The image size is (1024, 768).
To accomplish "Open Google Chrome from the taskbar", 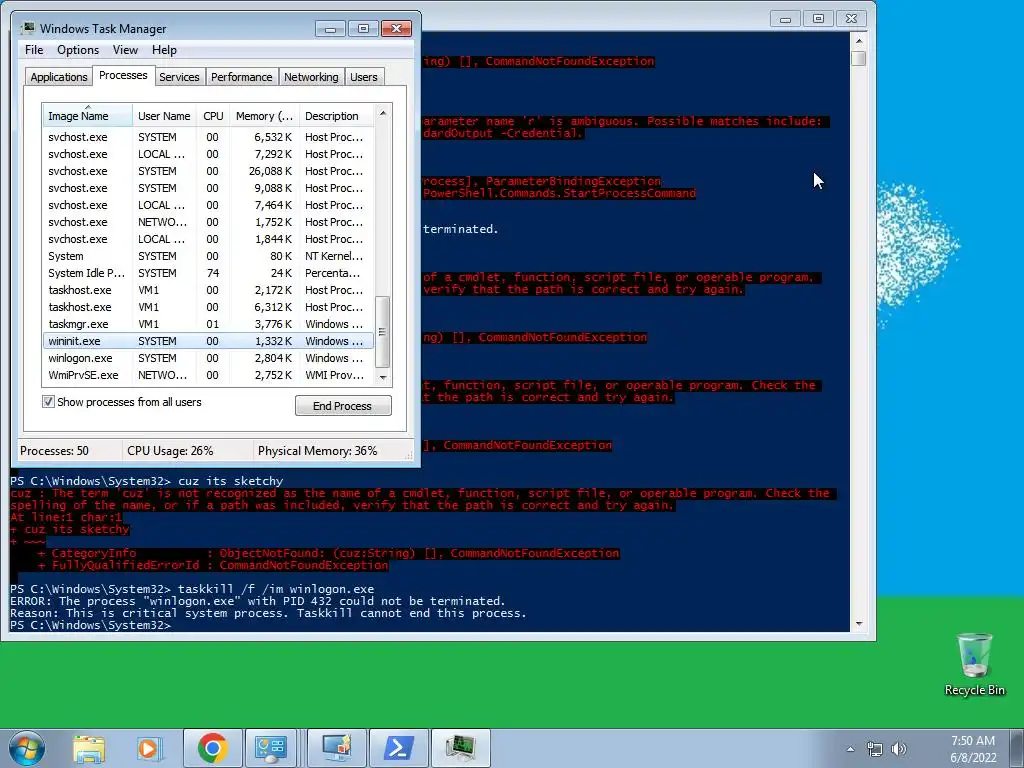I will pyautogui.click(x=212, y=748).
